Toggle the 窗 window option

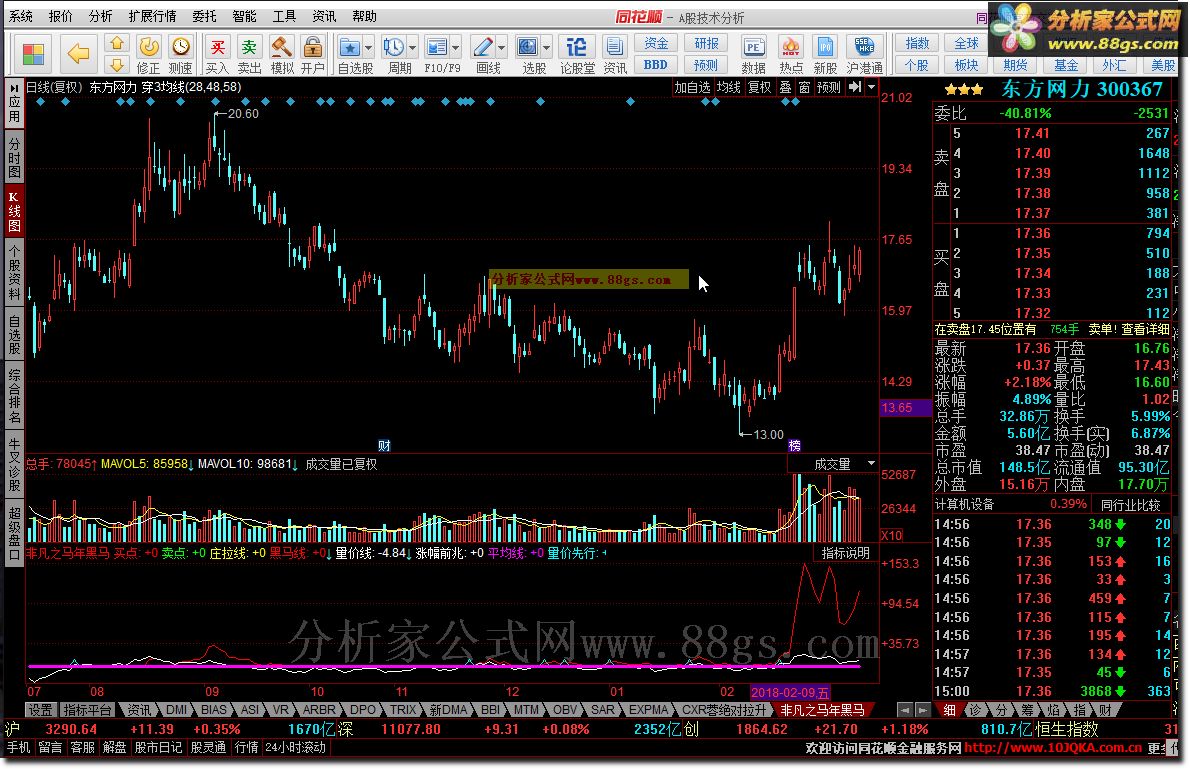804,87
